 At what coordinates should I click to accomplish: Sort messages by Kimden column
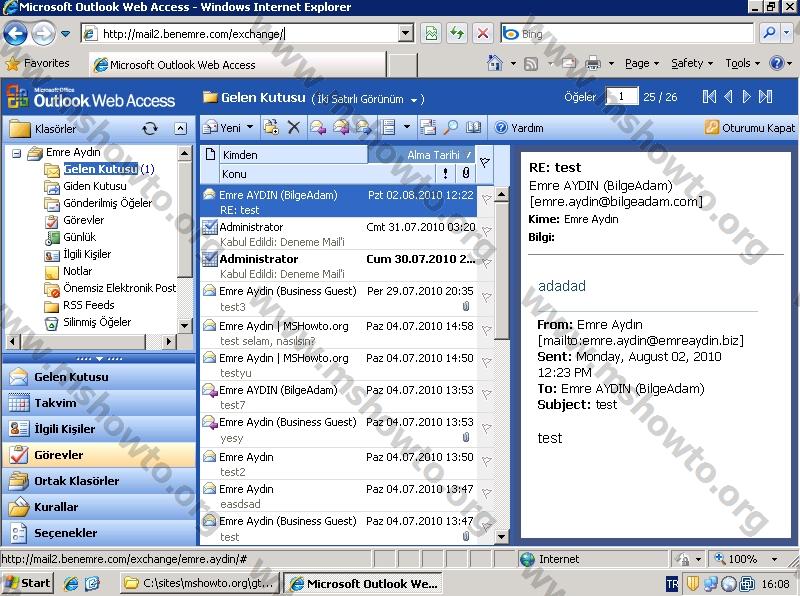click(293, 155)
